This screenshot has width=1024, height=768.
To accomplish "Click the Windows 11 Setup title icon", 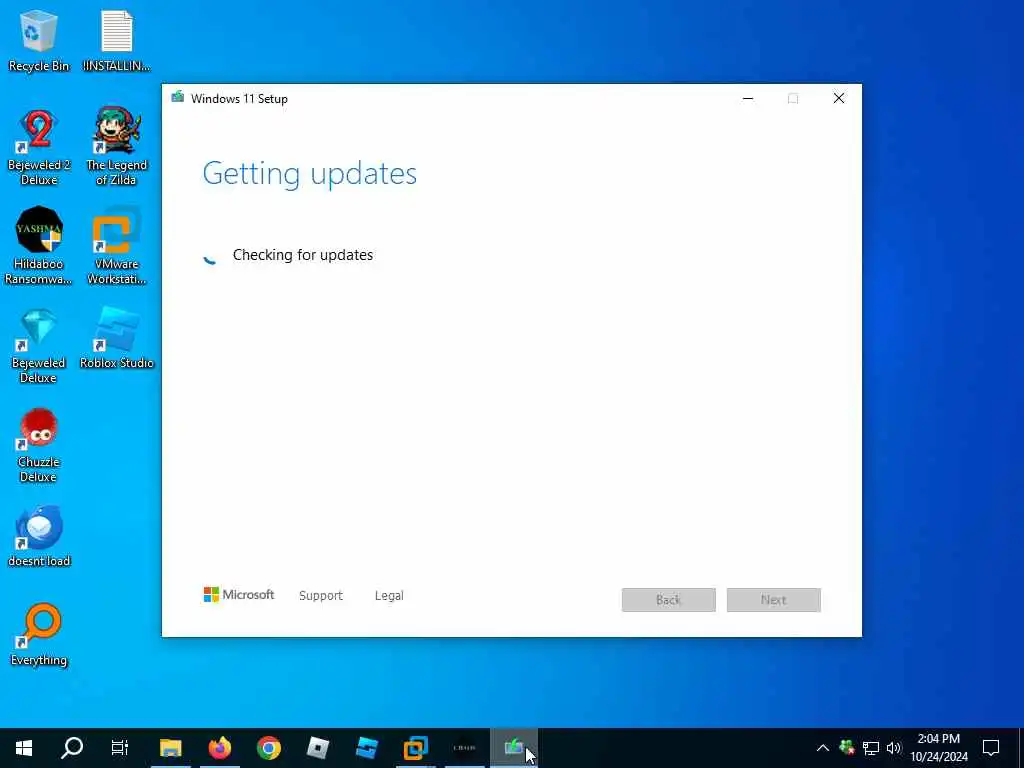I will pos(178,98).
